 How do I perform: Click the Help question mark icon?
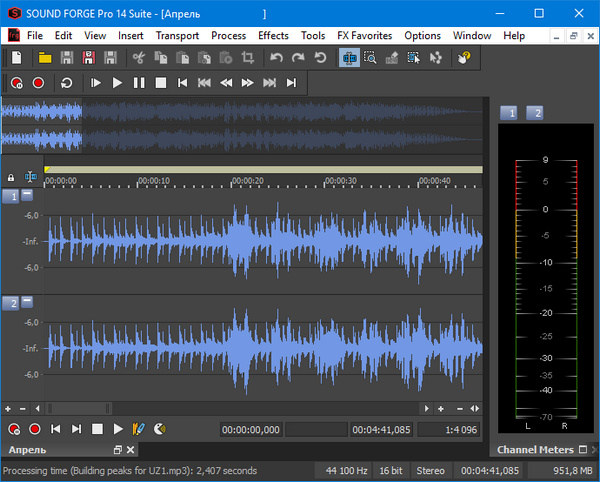[x=464, y=58]
